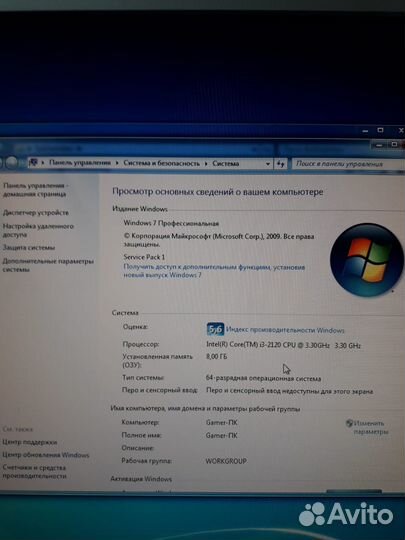Select Панель управления breadcrumb segment
Screen dimensions: 405x540
coord(80,163)
